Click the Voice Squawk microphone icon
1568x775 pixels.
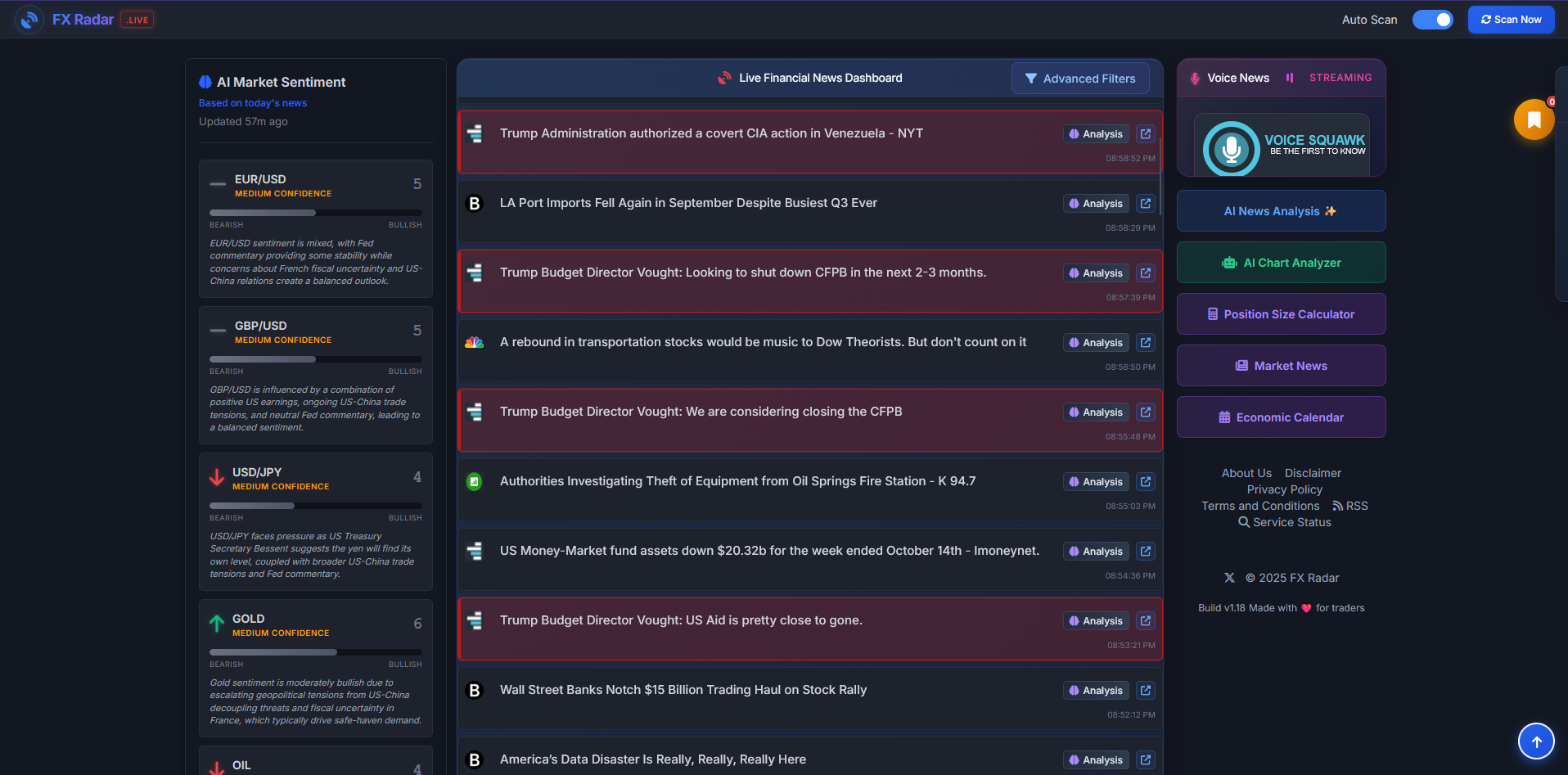click(x=1231, y=149)
